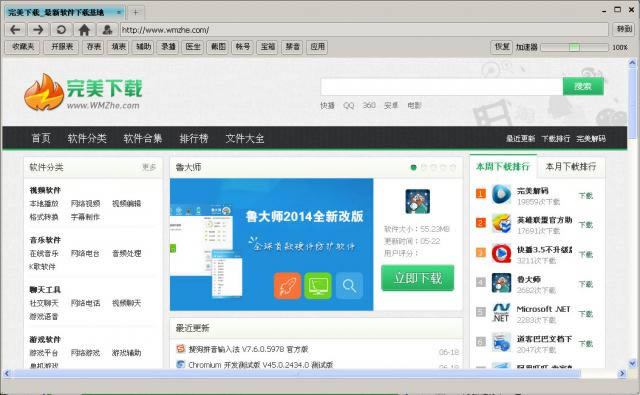Click the 完美解码 icon in ranking list
The image size is (640, 395).
pos(501,195)
